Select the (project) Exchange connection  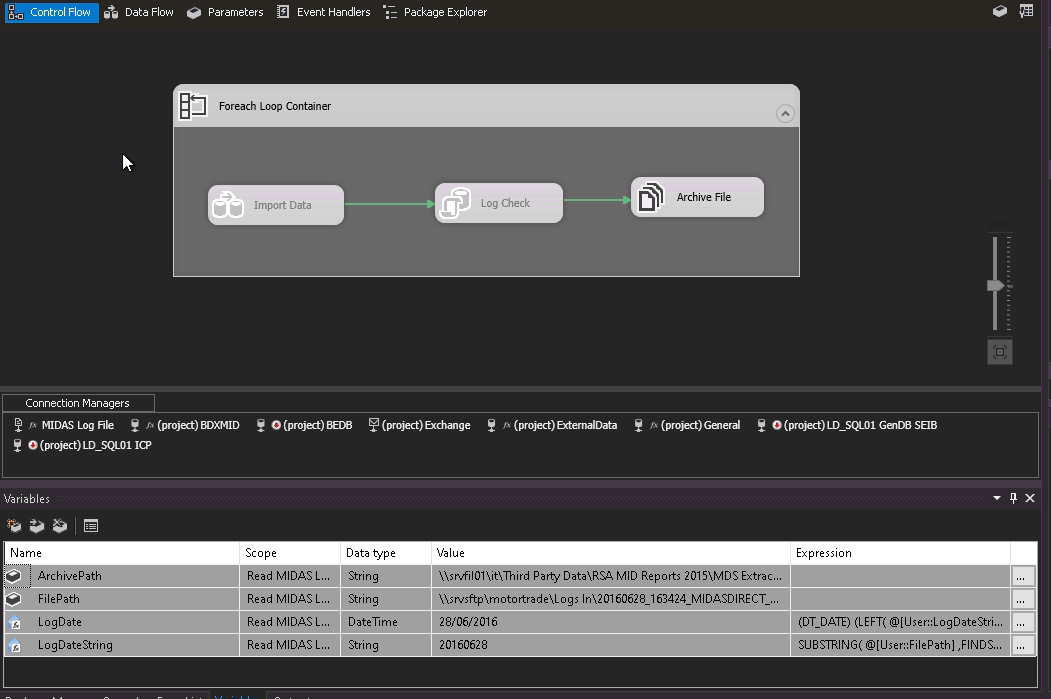[420, 425]
